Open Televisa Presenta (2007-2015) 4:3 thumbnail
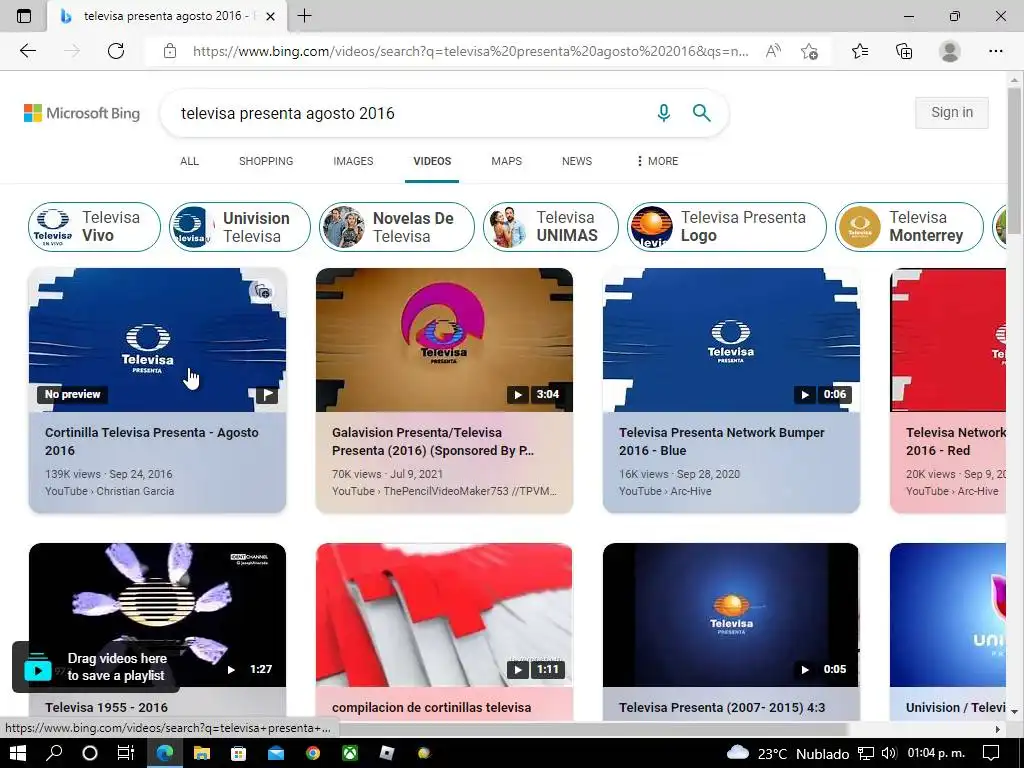Image resolution: width=1024 pixels, height=768 pixels. 731,615
